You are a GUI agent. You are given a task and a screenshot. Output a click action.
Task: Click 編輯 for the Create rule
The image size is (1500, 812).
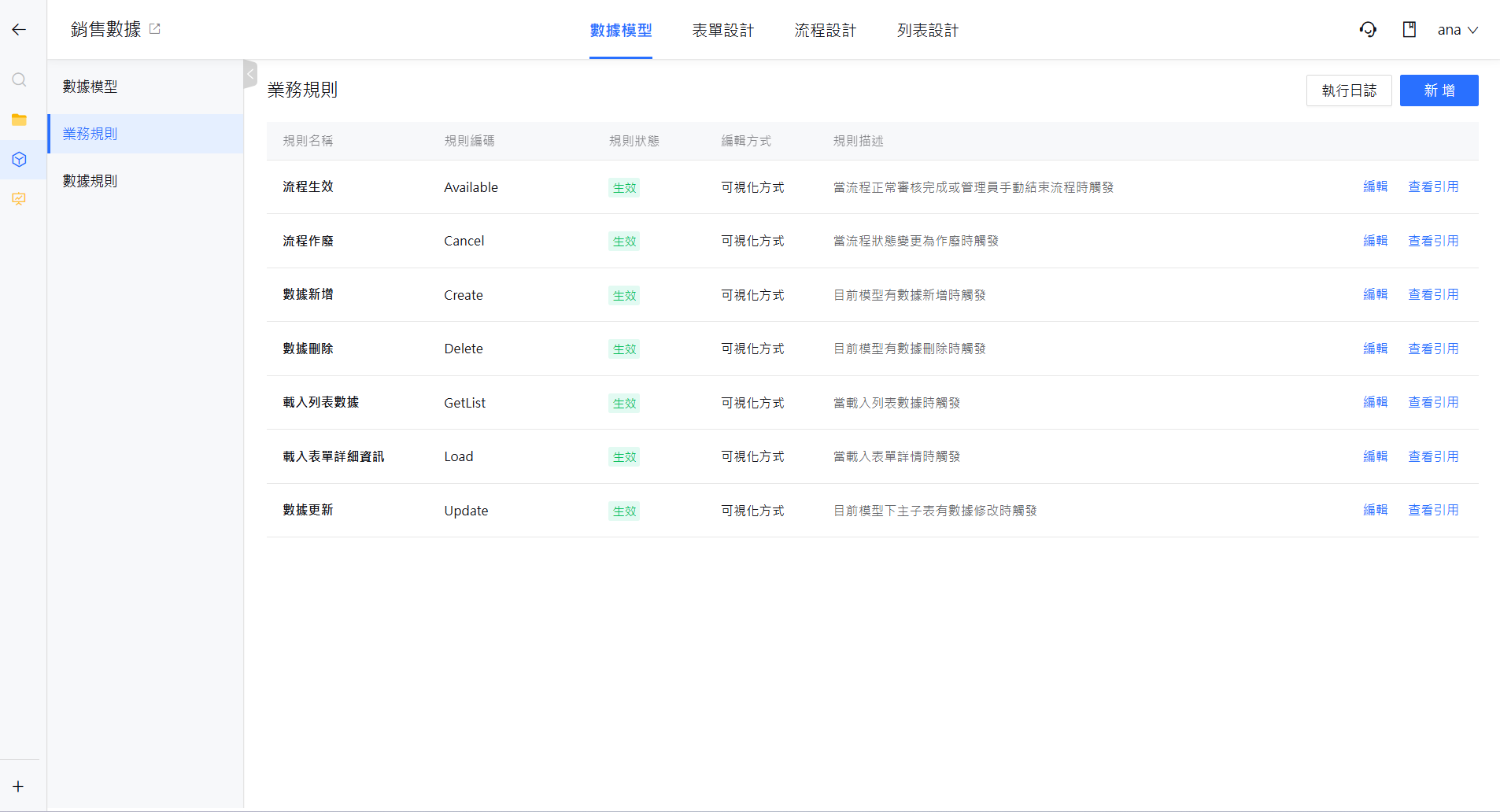[x=1376, y=294]
